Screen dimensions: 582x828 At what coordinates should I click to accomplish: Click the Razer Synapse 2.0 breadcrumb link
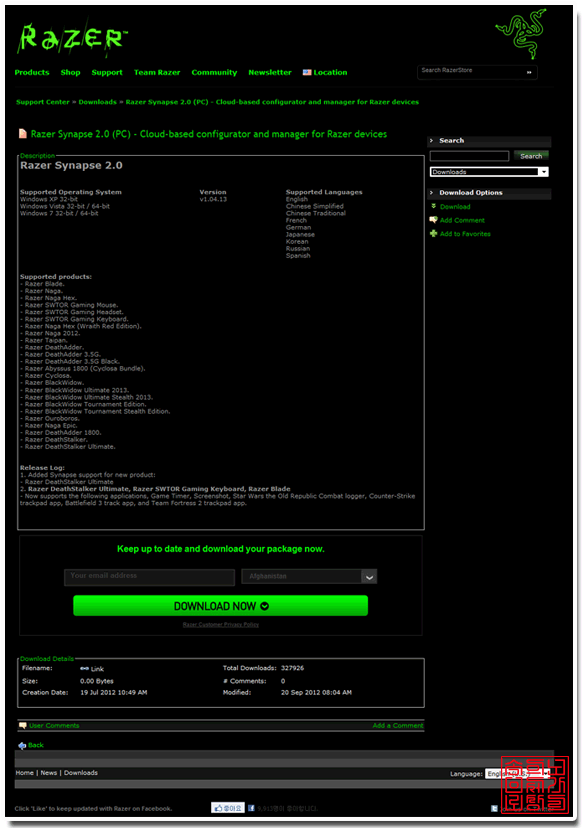[x=272, y=102]
